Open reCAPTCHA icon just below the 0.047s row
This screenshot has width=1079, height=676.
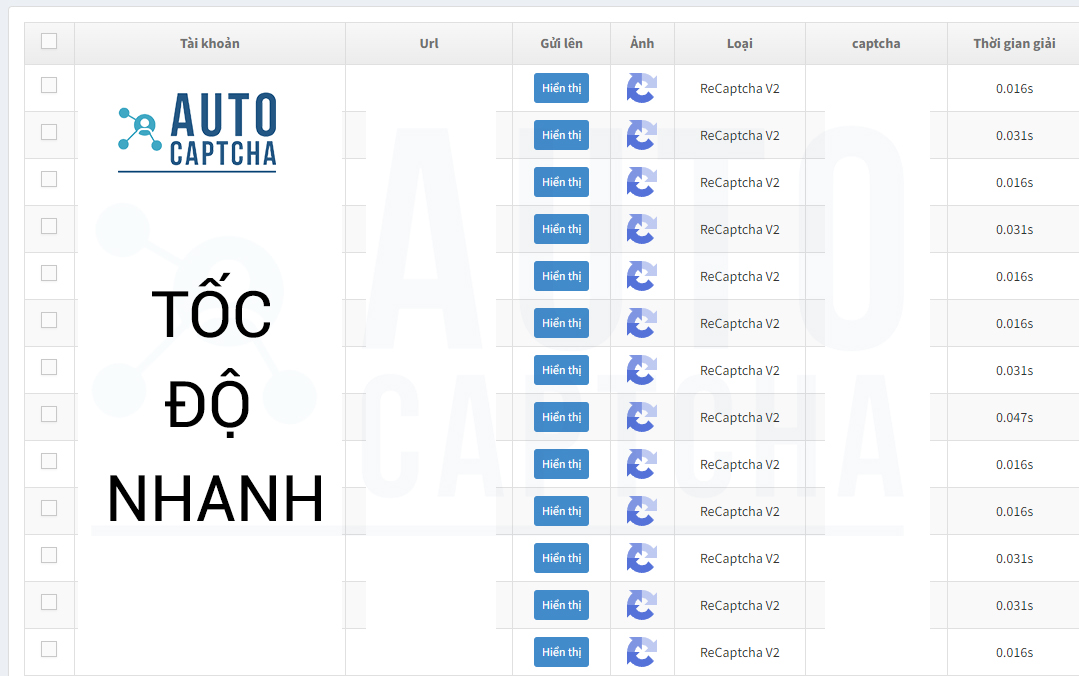coord(642,464)
